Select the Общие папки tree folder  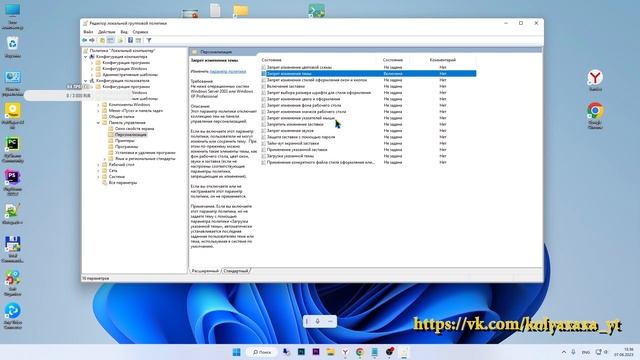coord(122,117)
